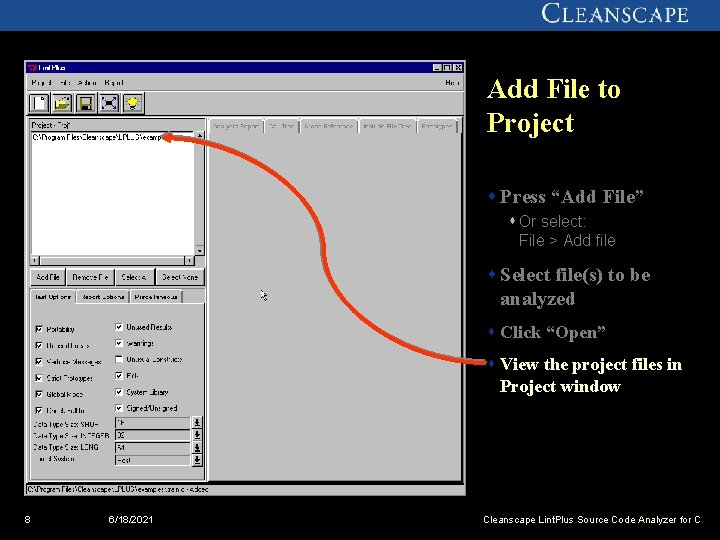Switch to the Prototypes tab
Screen dimensions: 720x540
pos(437,126)
